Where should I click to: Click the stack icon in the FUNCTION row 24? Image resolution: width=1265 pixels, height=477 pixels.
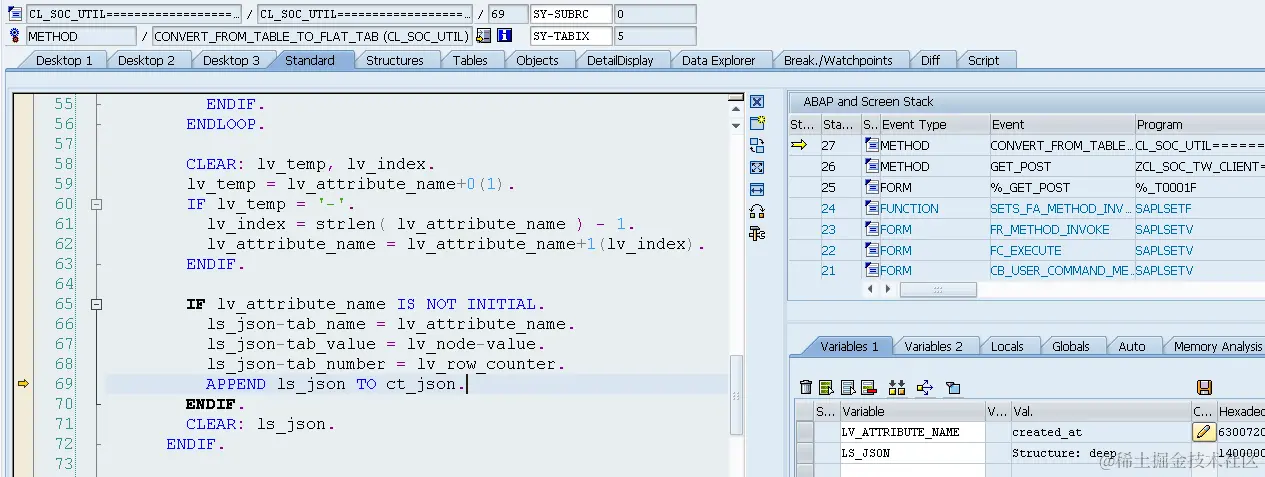point(871,209)
